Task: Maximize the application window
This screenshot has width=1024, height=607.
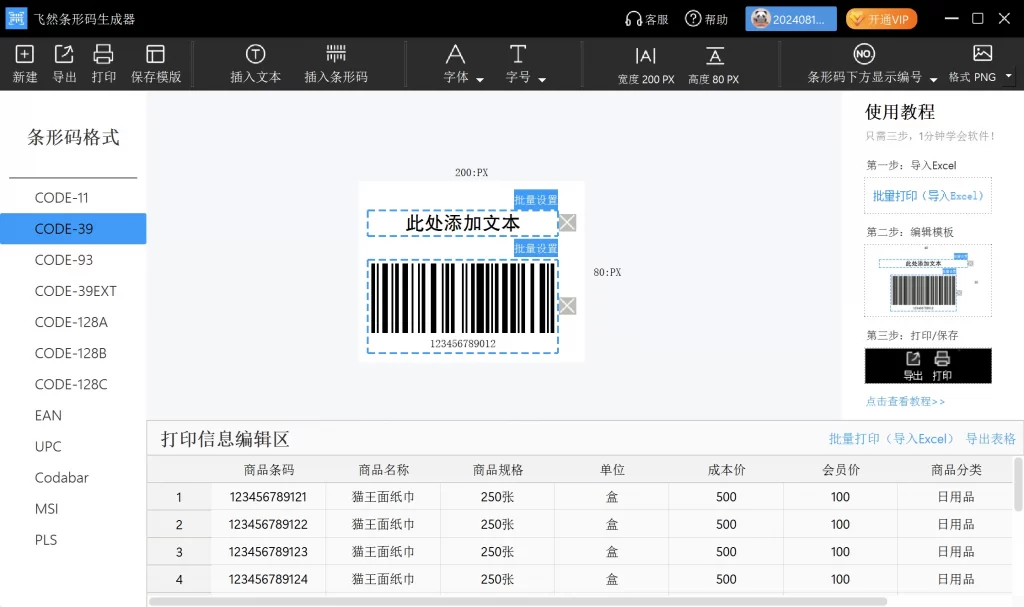Action: (978, 18)
